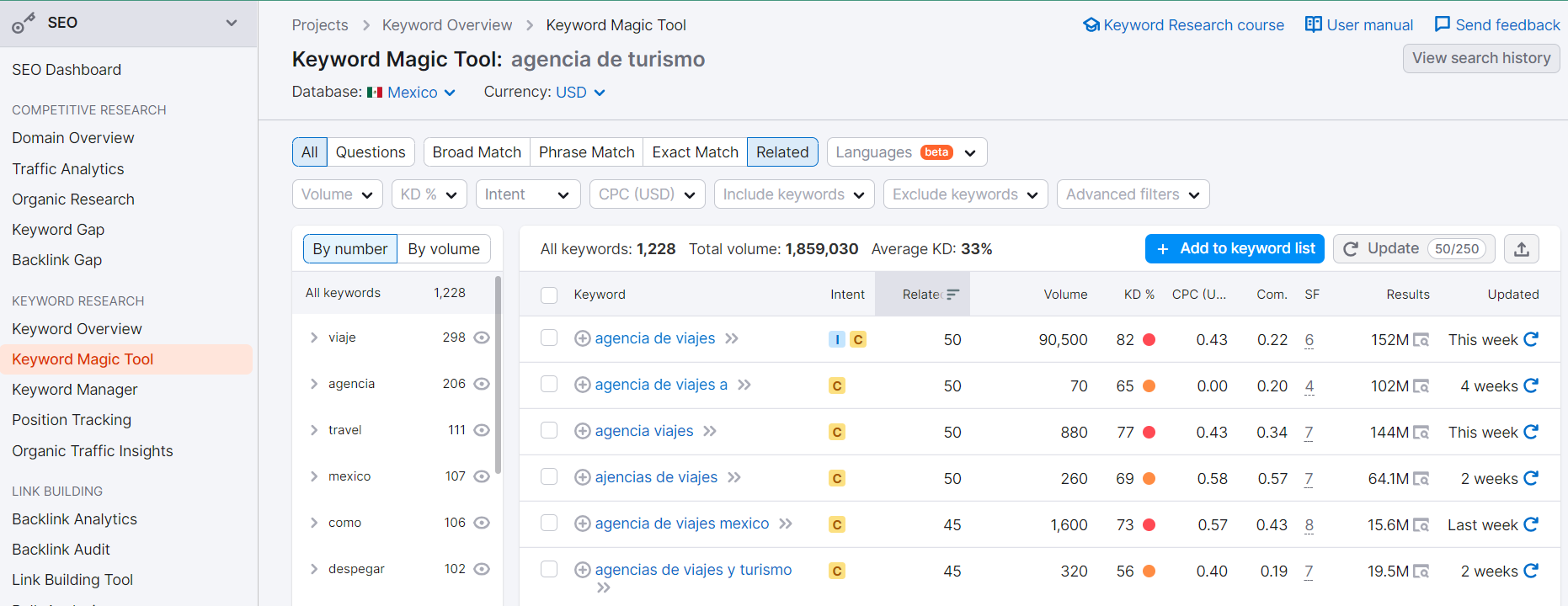
Task: Open the CPC (USD) filter dropdown
Action: [647, 194]
